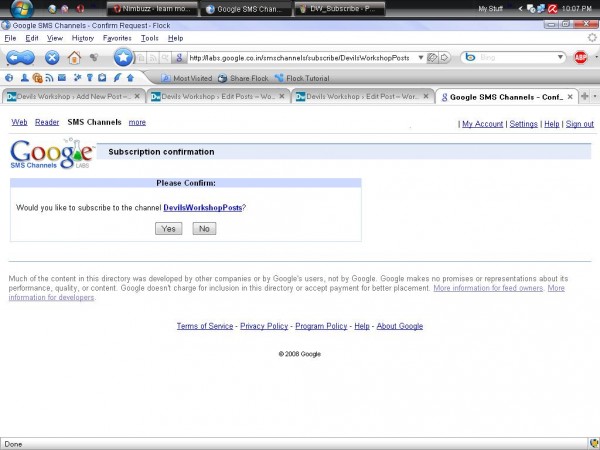Switch to Devils Workshop Edit Posts tab
This screenshot has width=600, height=450.
[218, 96]
